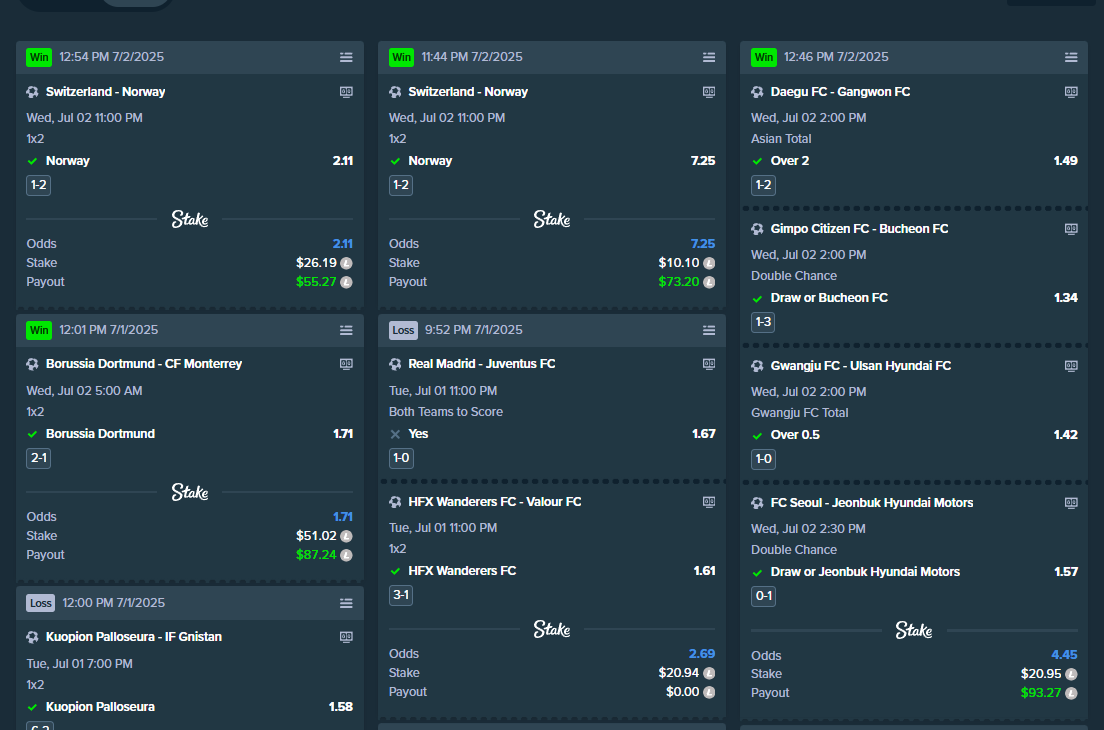Click the payout amount $0.00

coord(682,692)
